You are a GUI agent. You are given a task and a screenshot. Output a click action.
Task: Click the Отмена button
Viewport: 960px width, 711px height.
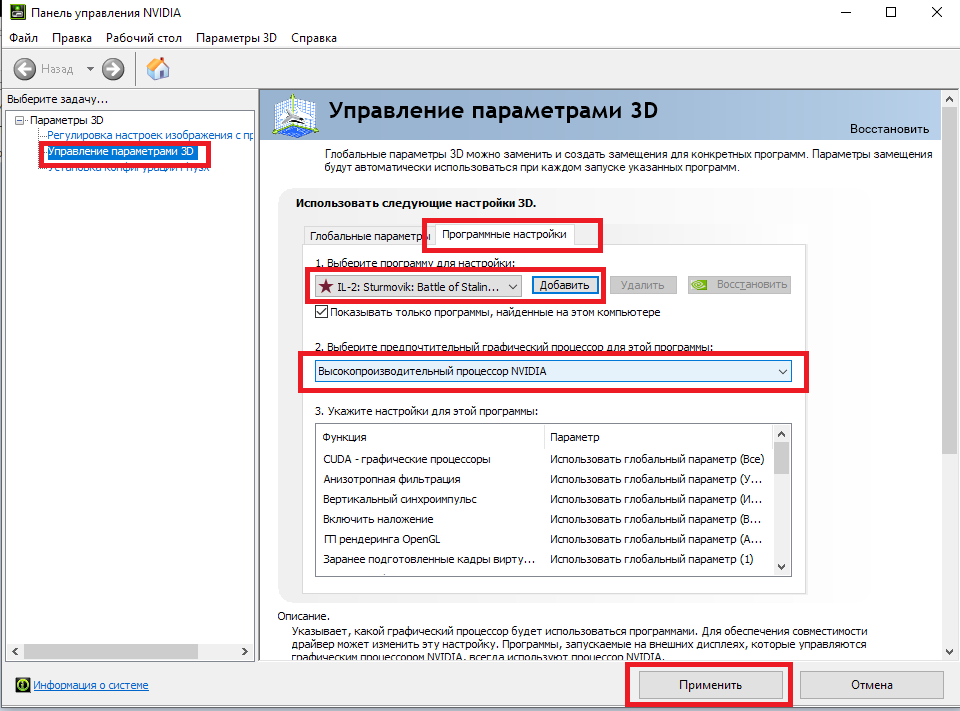click(871, 685)
